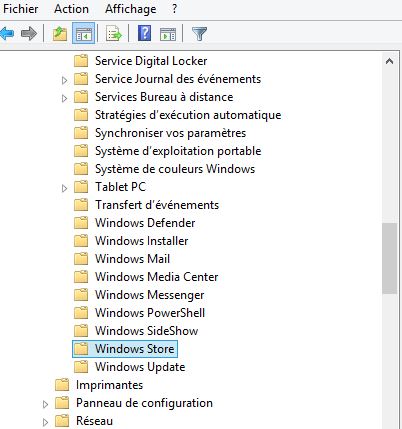Screen dimensions: 402x429
Task: Expand the Tablet PC tree node
Action: (x=64, y=188)
